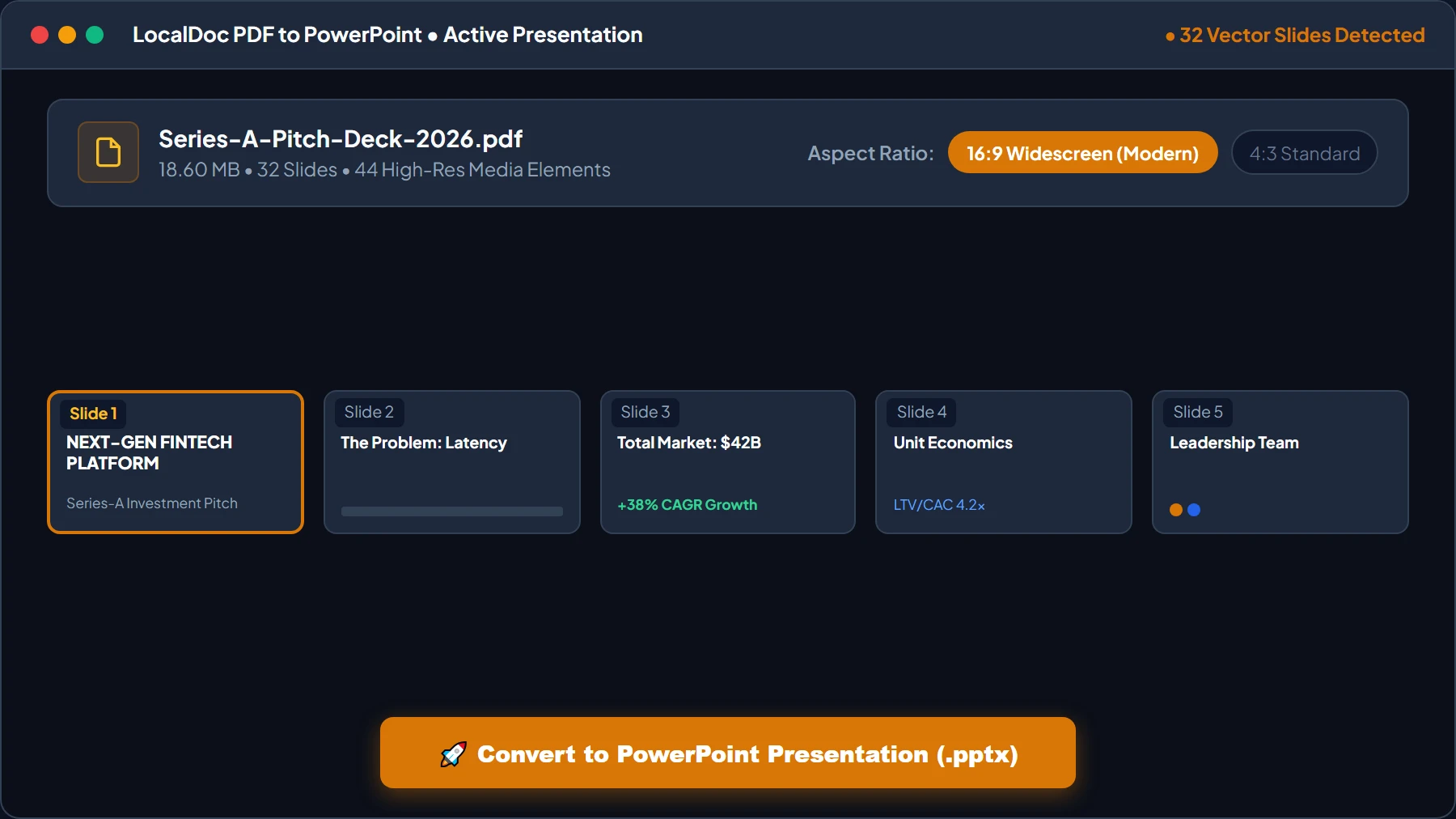Select Slide 5 Leadership Team thumbnail
This screenshot has height=819, width=1456.
pyautogui.click(x=1280, y=462)
